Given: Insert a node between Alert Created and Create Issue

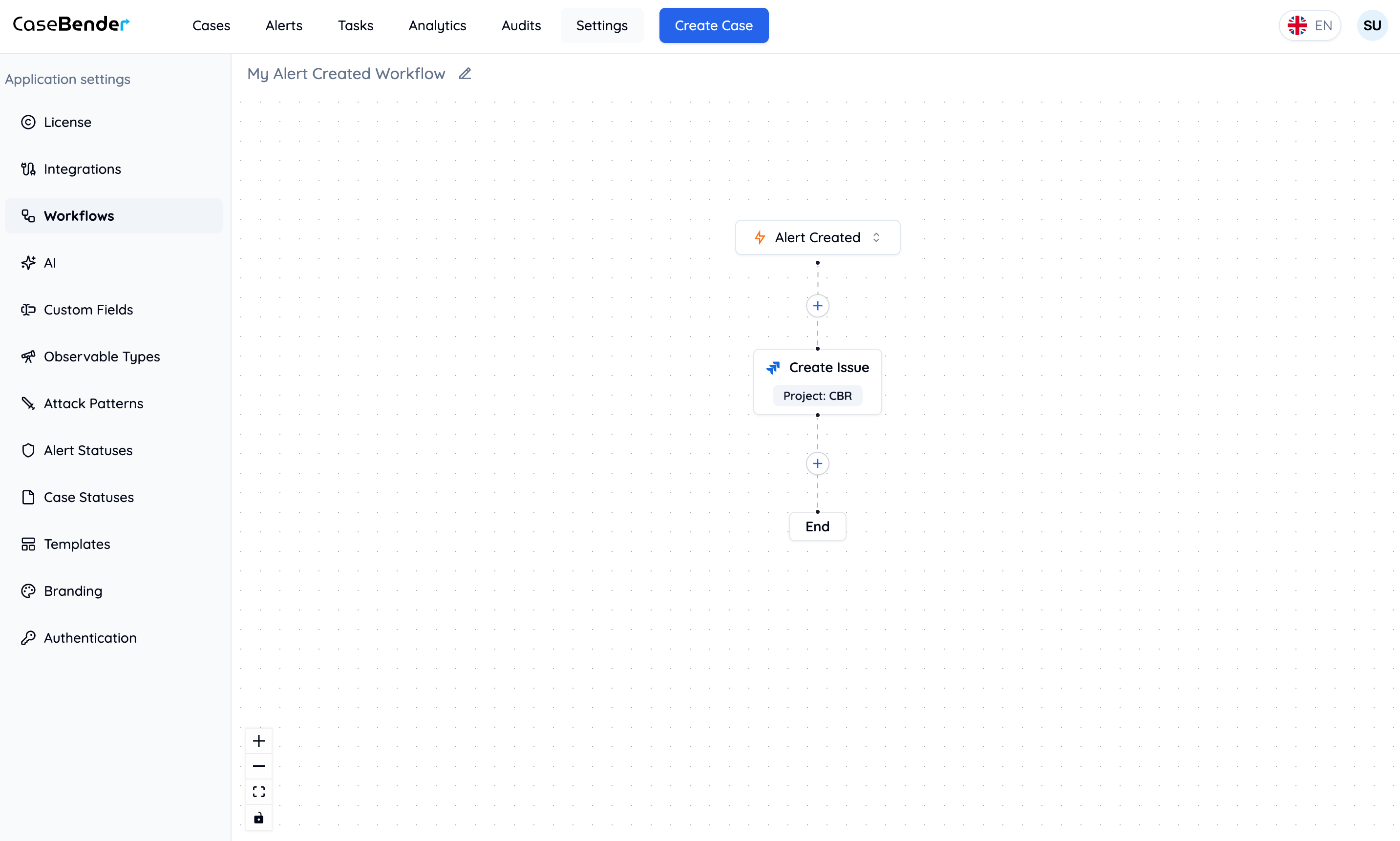Looking at the screenshot, I should [x=817, y=305].
